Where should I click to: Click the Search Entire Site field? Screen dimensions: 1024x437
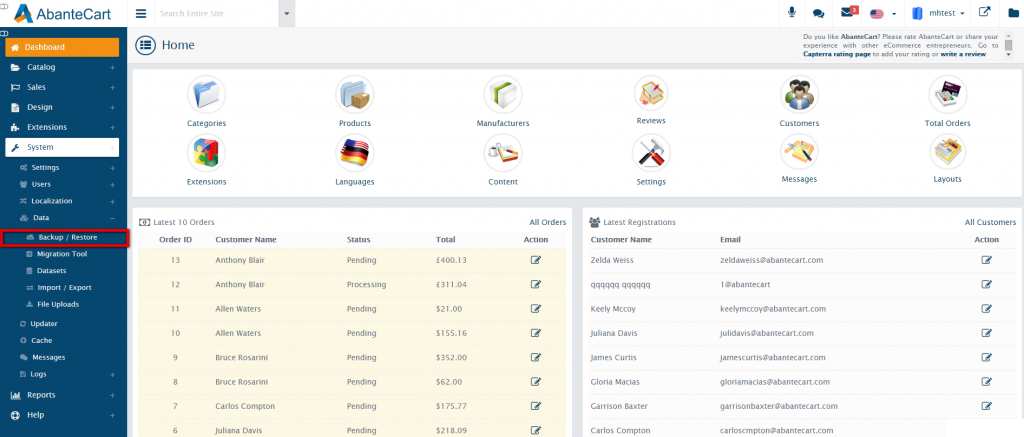click(217, 13)
